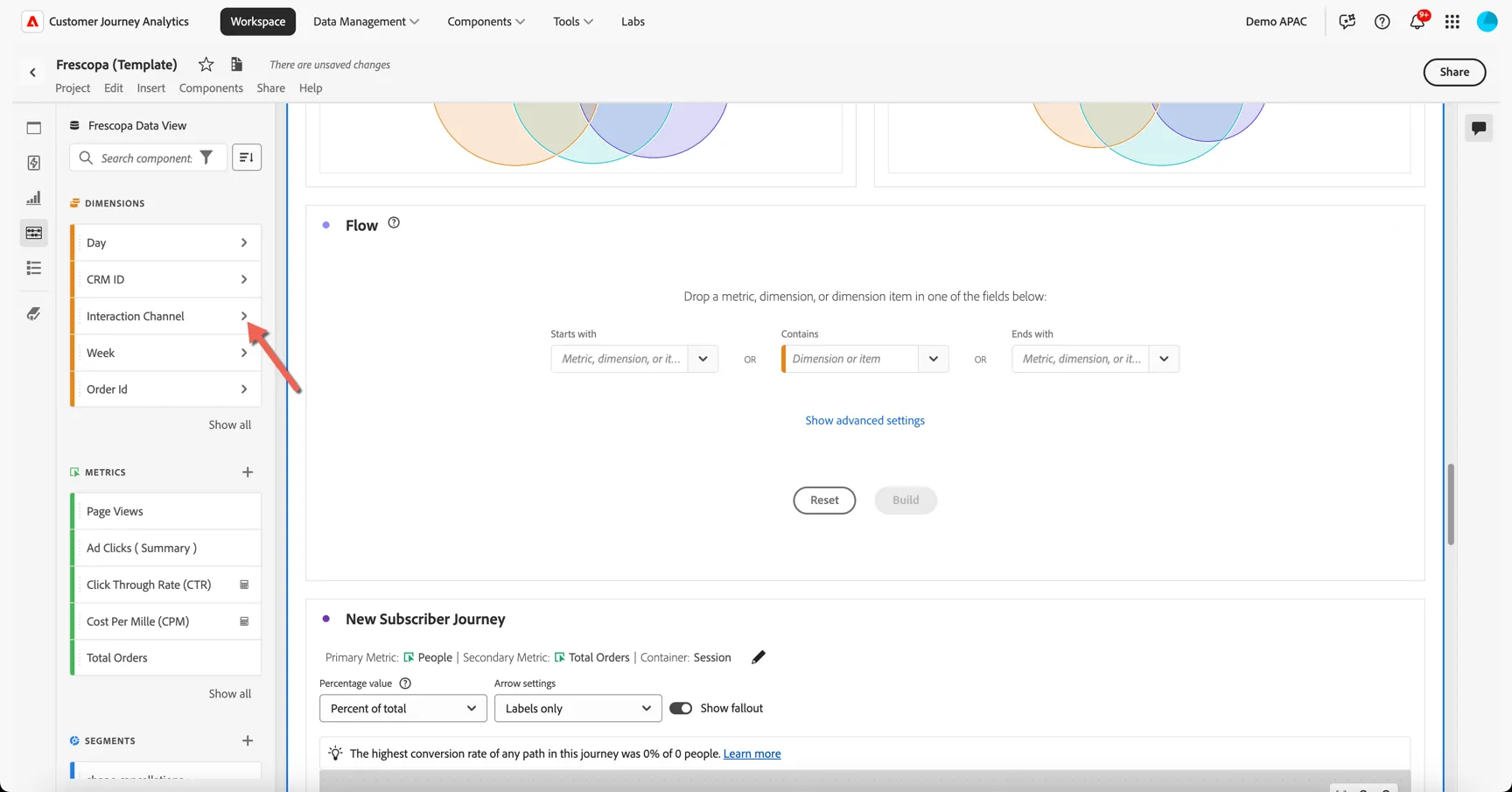
Task: Click the Adobe logo icon
Action: (32, 21)
